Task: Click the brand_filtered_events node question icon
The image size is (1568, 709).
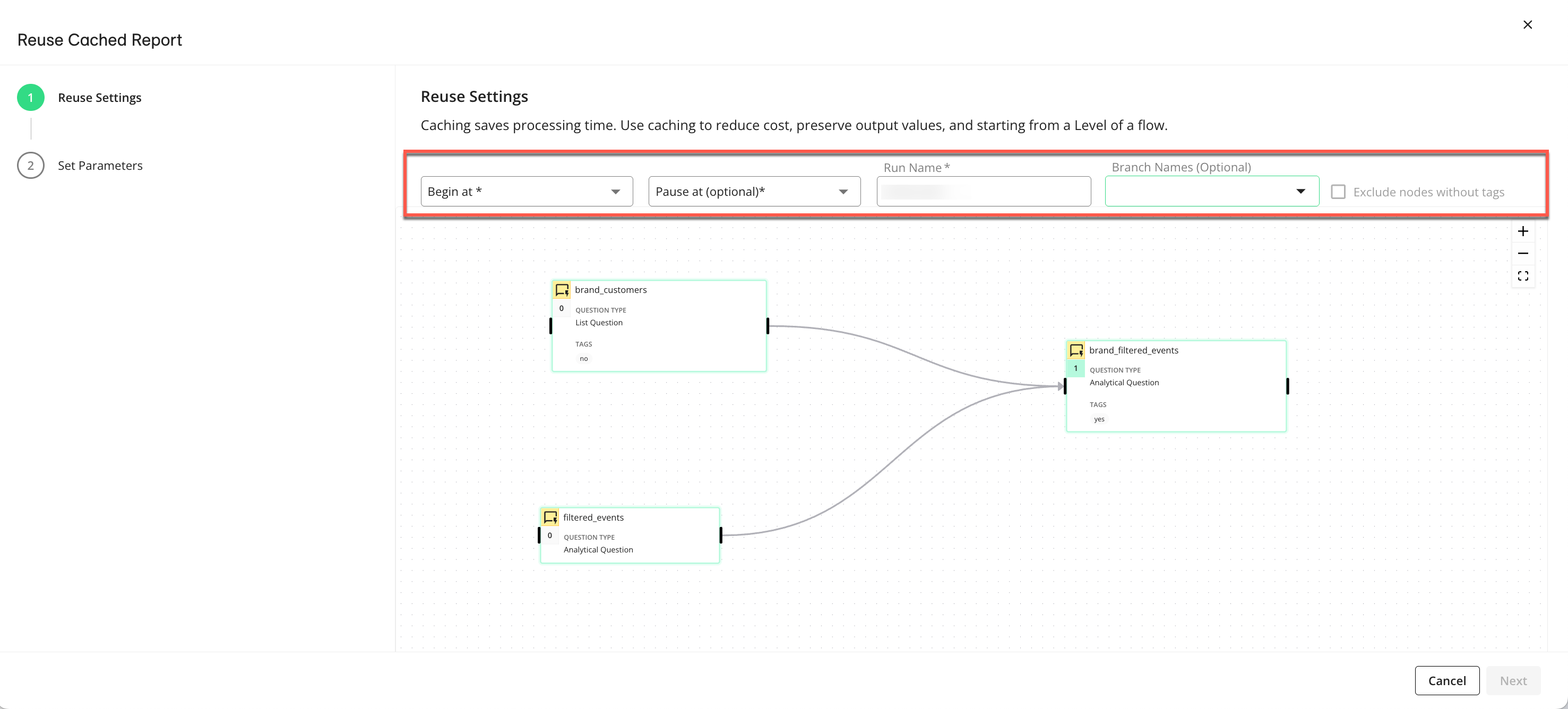Action: (x=1075, y=350)
